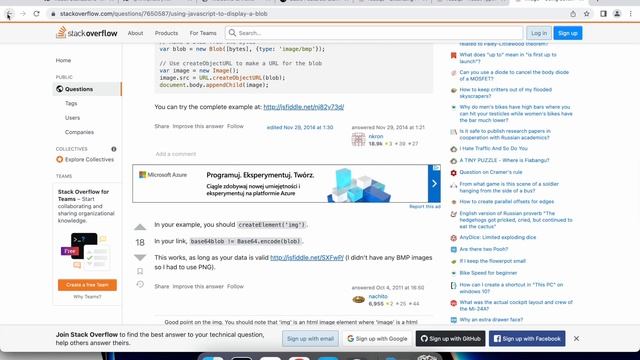The height and width of the screenshot is (360, 640).
Task: Bookmark page with star icon
Action: tap(587, 14)
